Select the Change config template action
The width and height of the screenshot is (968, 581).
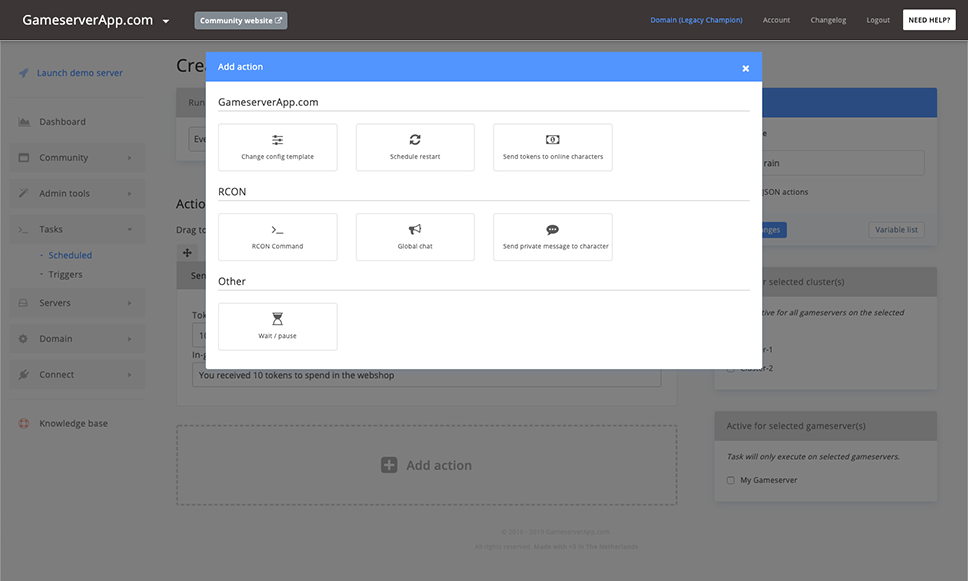point(277,148)
